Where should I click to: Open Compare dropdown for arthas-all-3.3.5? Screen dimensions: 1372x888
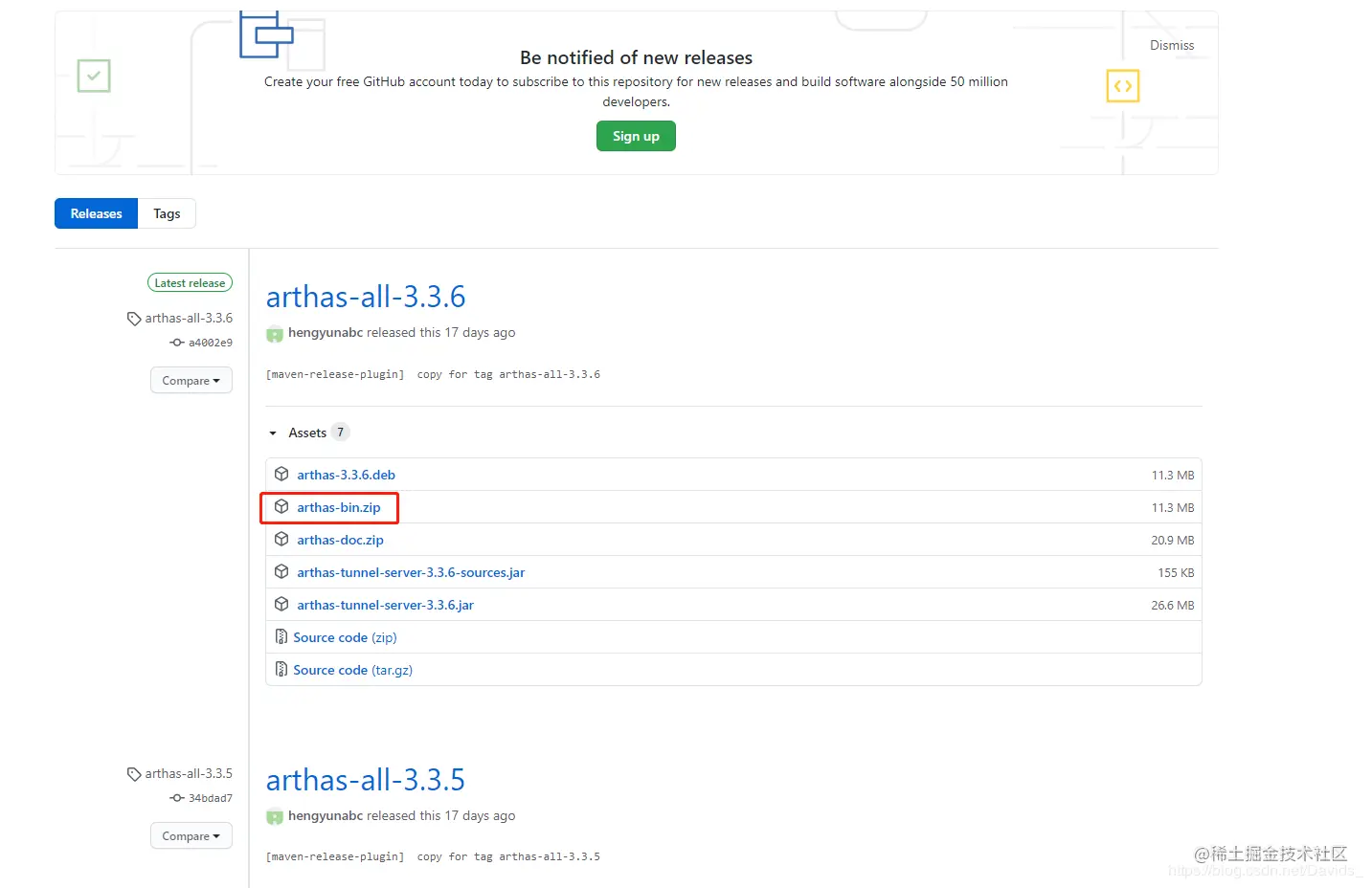(x=191, y=835)
